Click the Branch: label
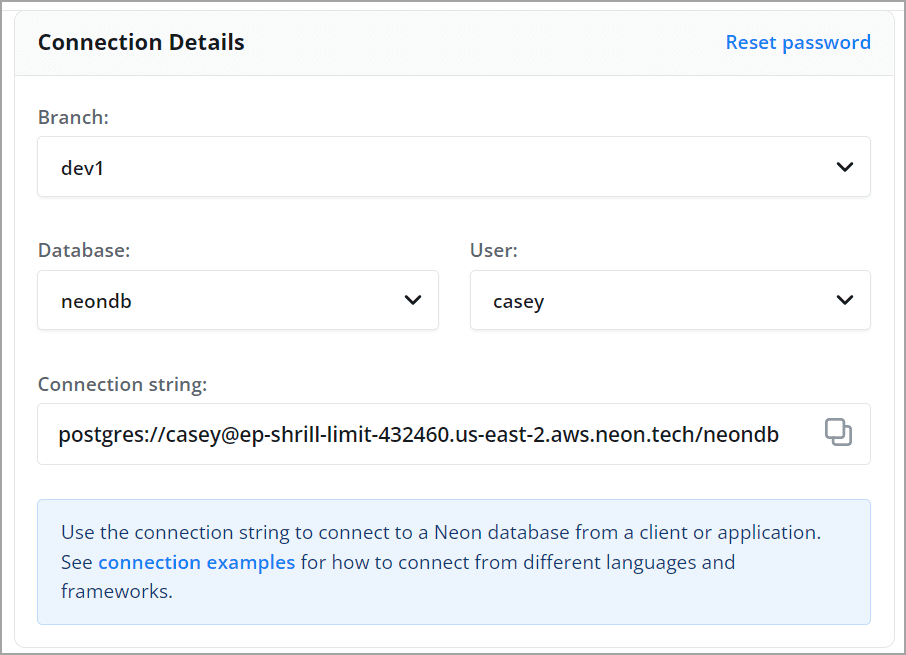906x655 pixels. 73,117
